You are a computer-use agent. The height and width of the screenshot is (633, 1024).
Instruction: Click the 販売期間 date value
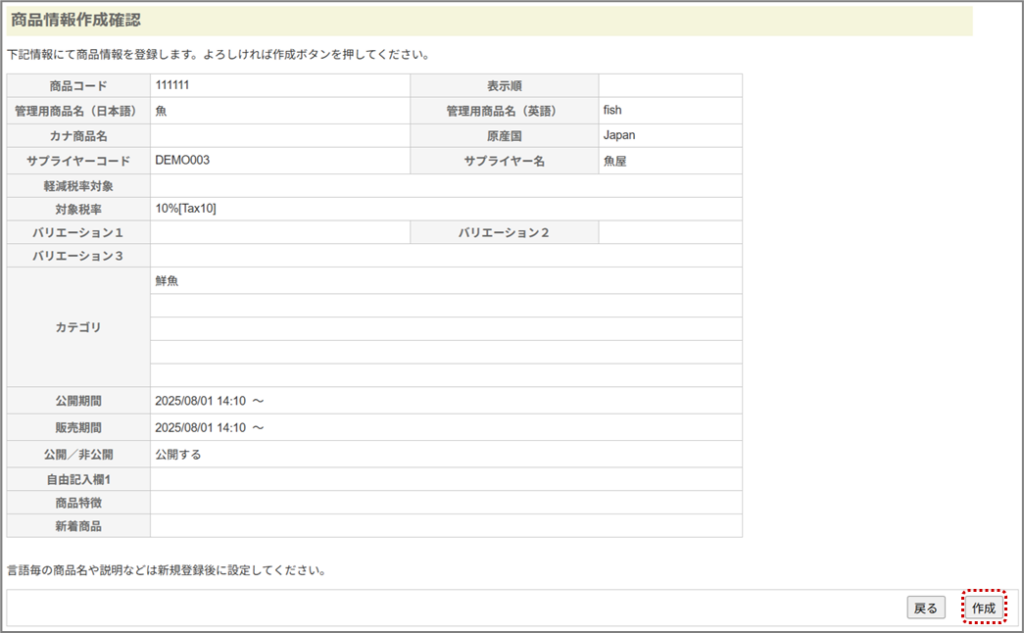click(209, 428)
